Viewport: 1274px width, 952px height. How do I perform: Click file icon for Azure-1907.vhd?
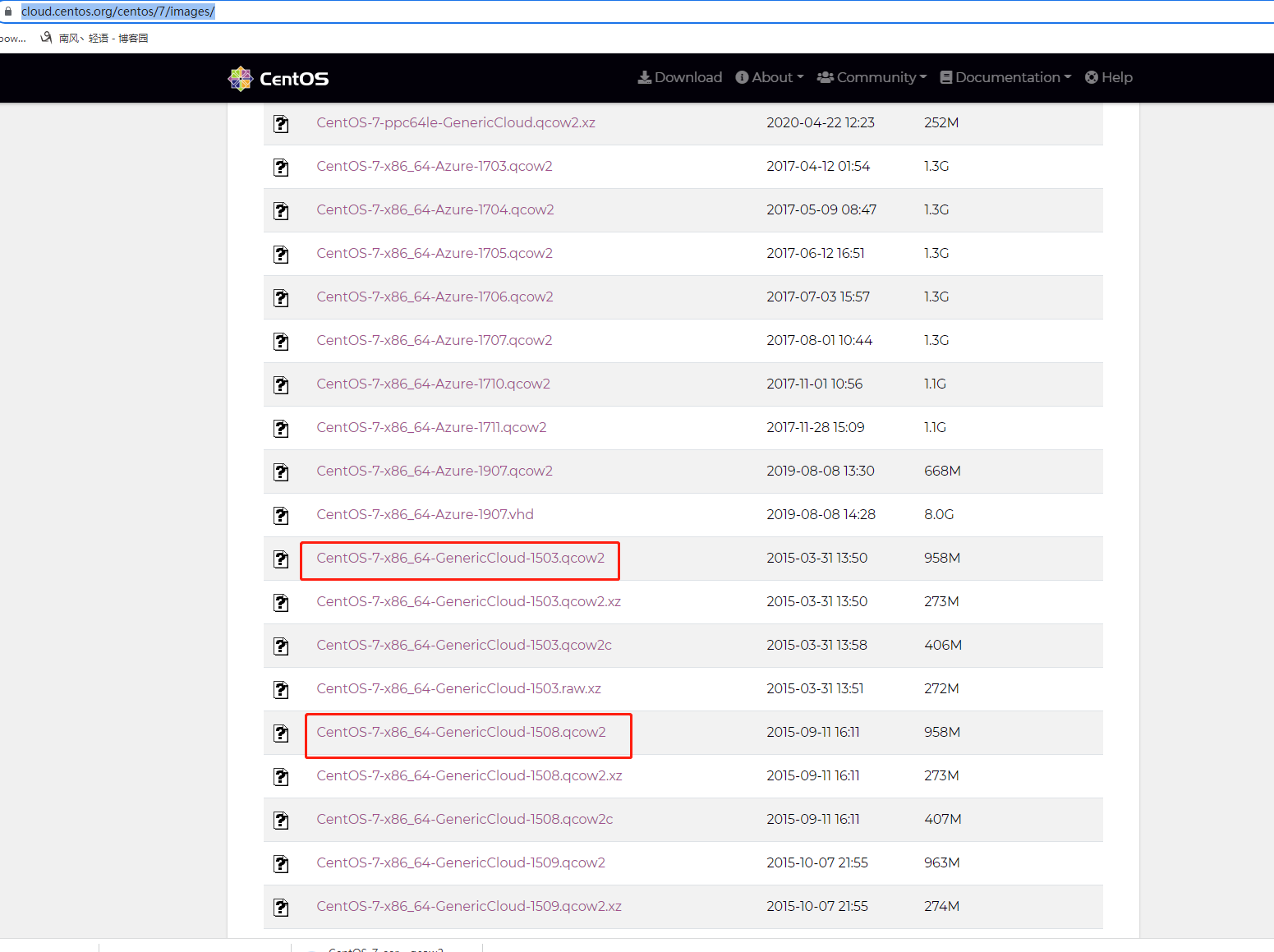[x=281, y=516]
